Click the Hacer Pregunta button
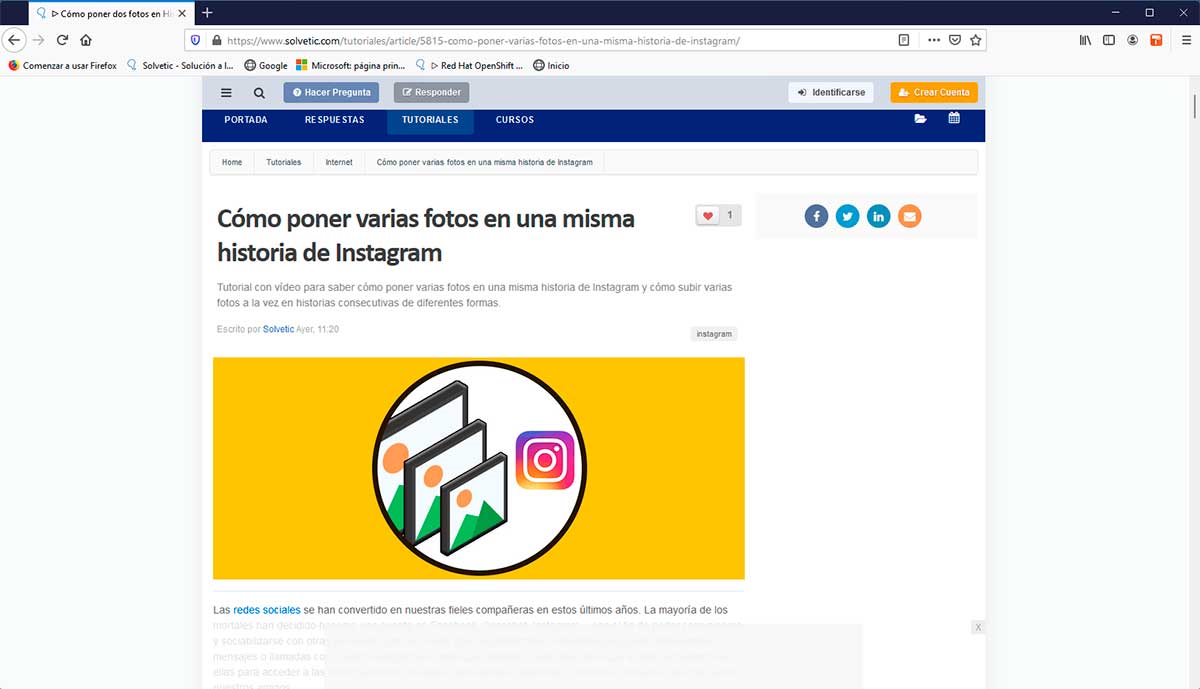This screenshot has width=1200, height=689. pyautogui.click(x=331, y=92)
